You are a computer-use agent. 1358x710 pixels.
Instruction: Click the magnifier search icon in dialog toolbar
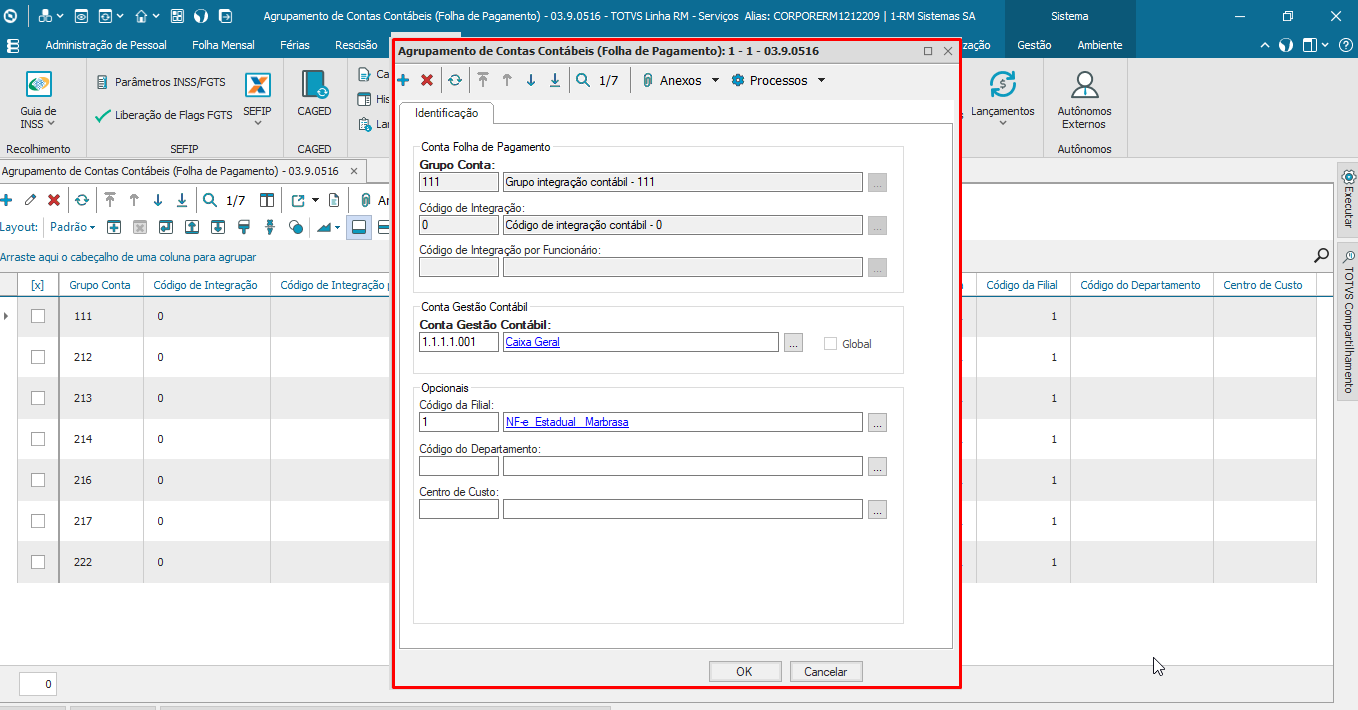pyautogui.click(x=583, y=80)
